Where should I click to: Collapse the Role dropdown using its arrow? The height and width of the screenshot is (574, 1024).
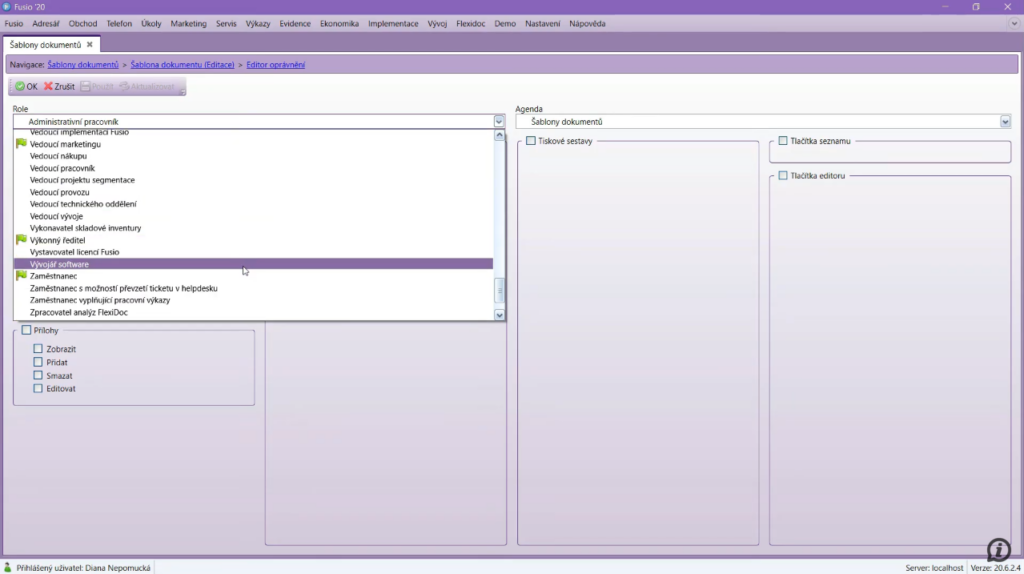tap(499, 122)
